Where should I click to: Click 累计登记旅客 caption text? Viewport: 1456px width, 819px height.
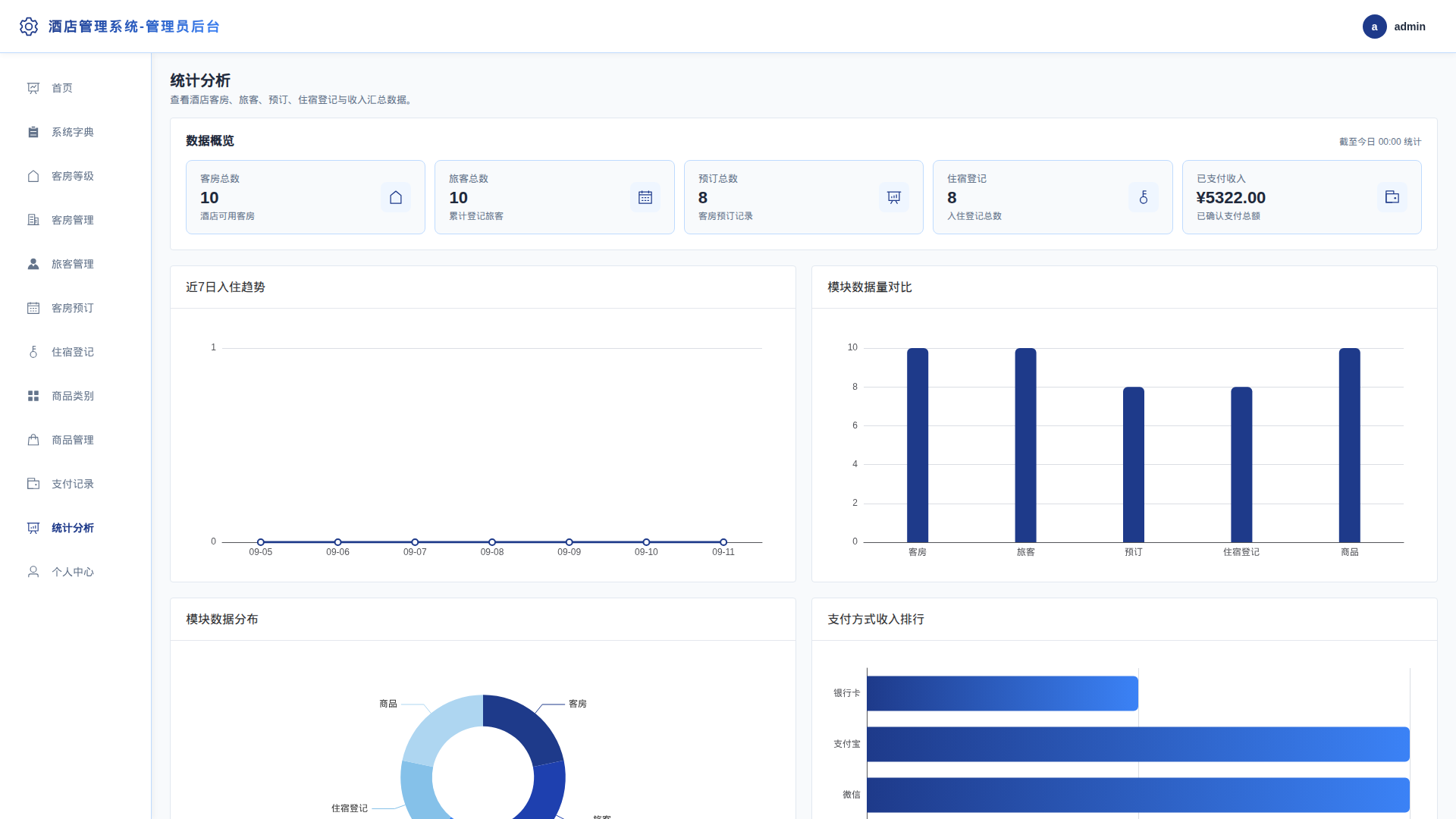(476, 216)
